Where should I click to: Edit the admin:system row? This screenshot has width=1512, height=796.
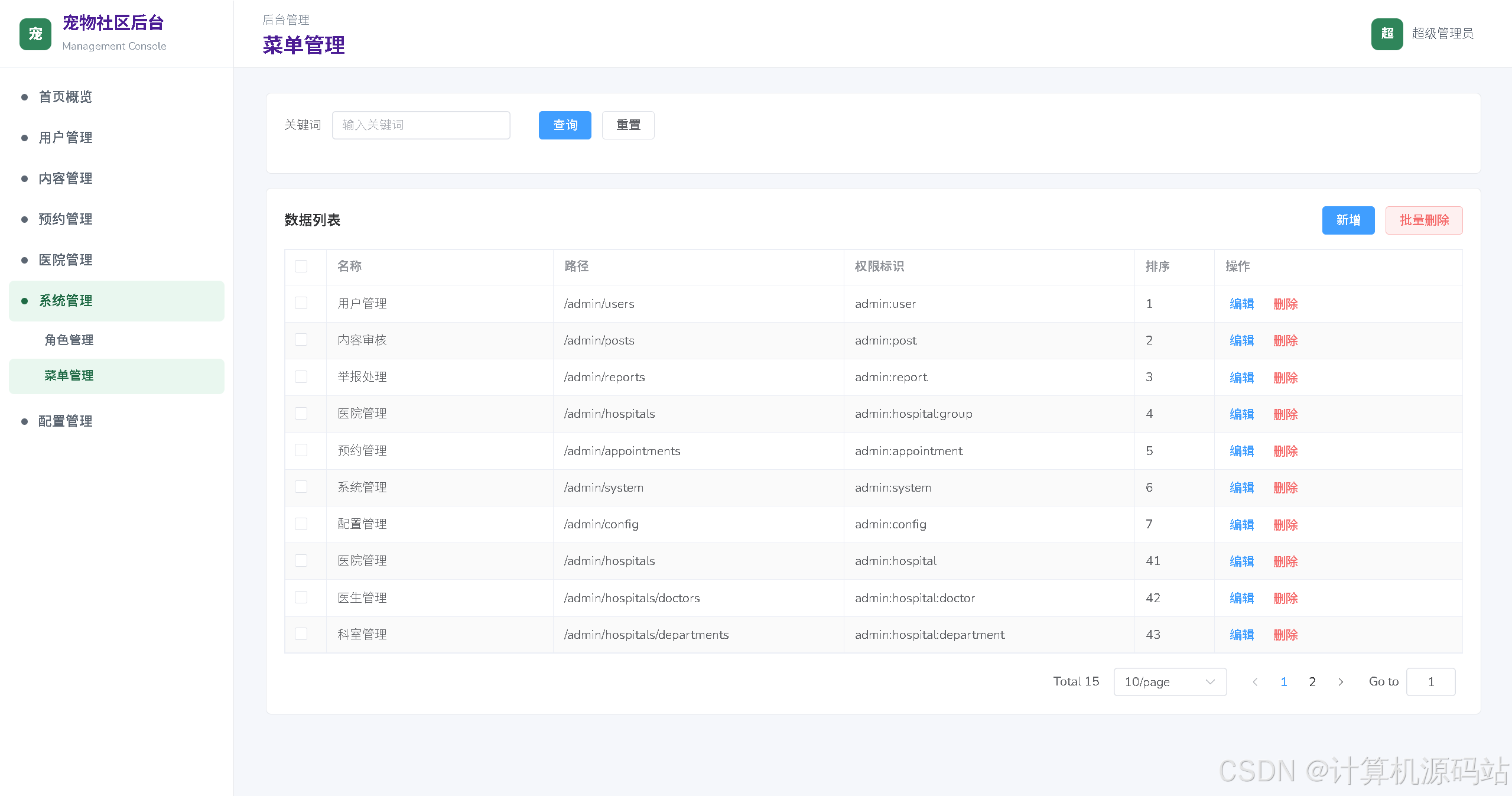point(1241,488)
